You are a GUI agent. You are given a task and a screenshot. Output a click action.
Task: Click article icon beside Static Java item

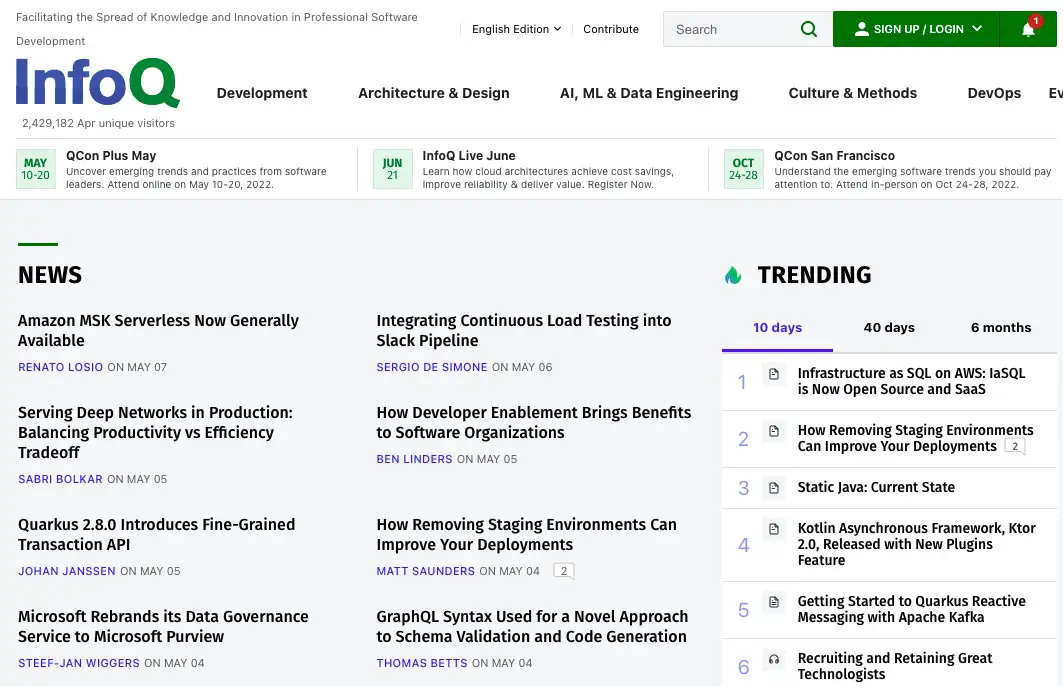coord(774,487)
